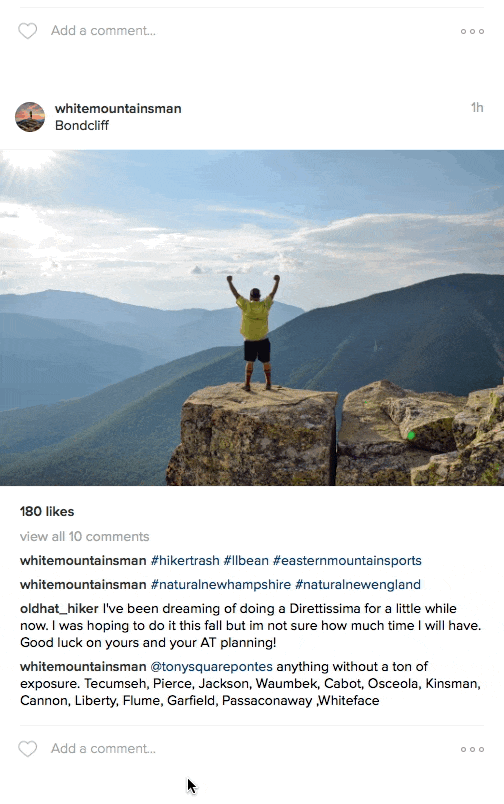Open the Bondcliff location link
This screenshot has width=504, height=804.
82,126
